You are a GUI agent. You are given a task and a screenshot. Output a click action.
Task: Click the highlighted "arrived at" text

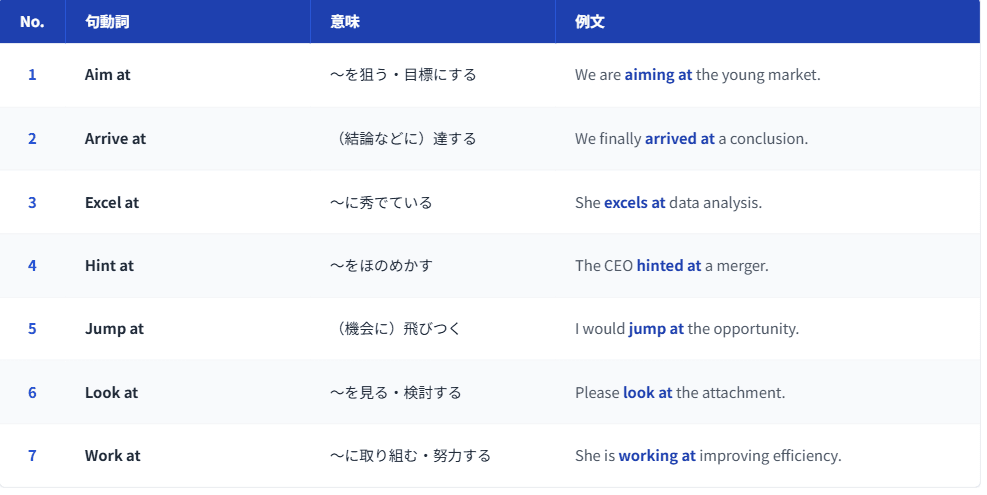(x=679, y=139)
